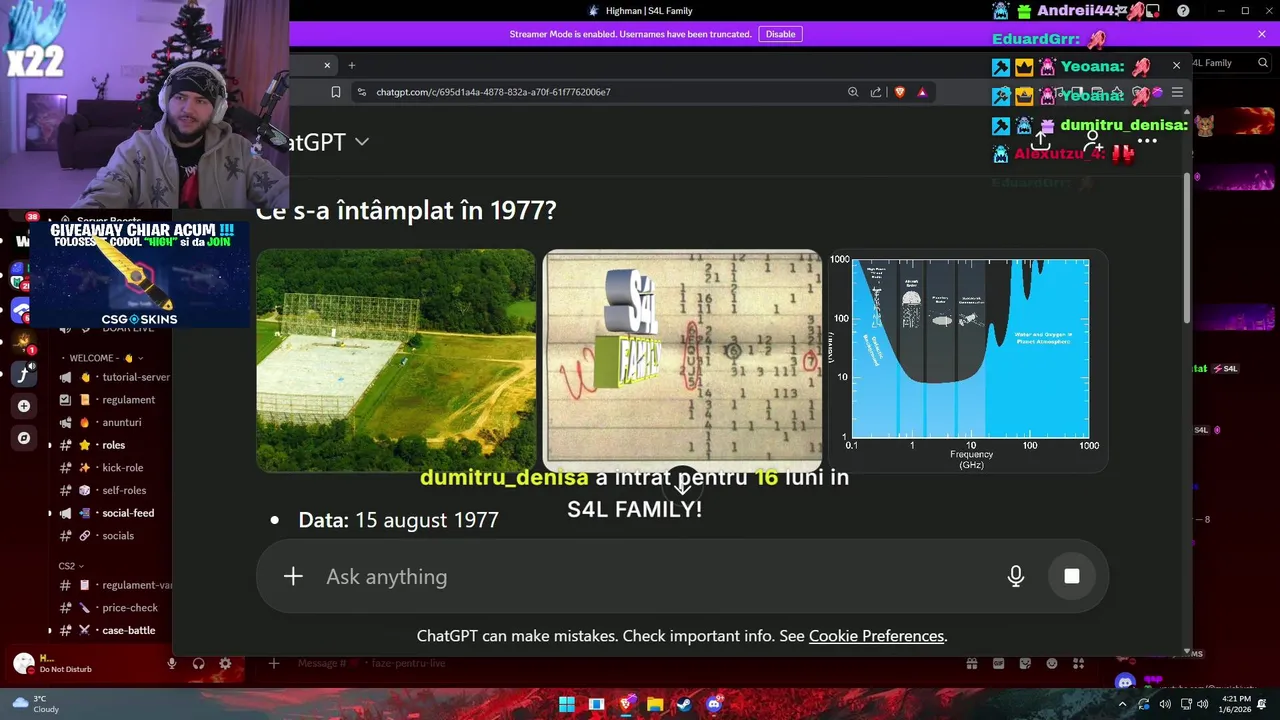
Task: Share this page from the address bar
Action: pos(876,92)
